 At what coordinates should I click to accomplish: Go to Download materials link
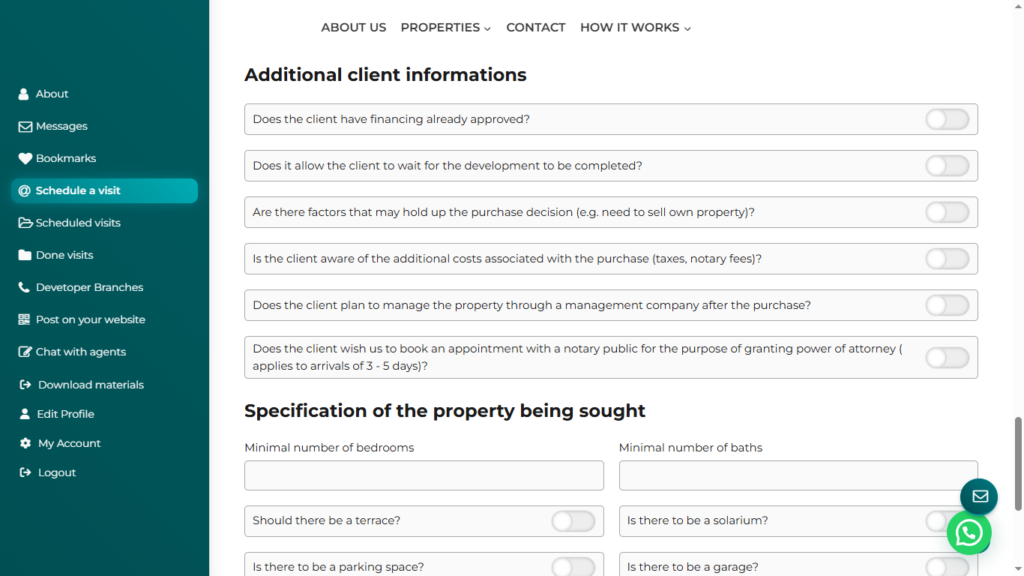(90, 385)
